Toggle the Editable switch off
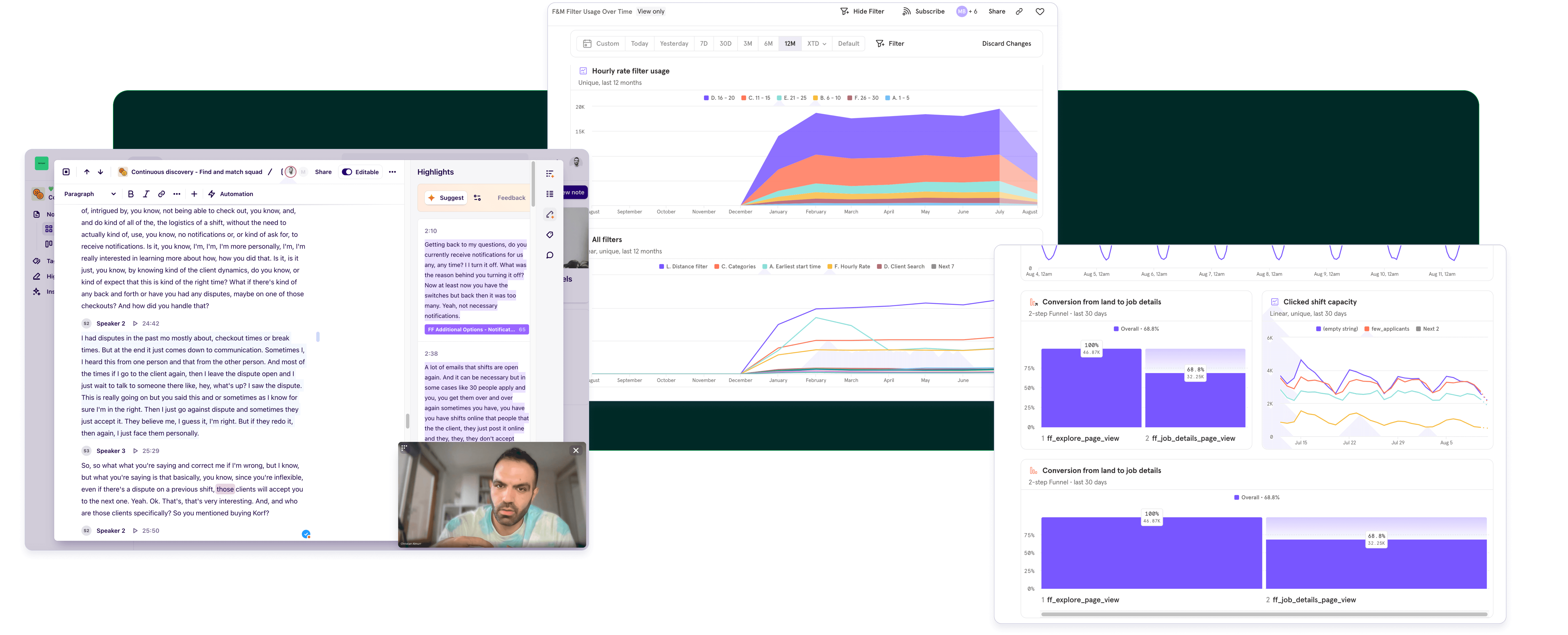Image resolution: width=1568 pixels, height=635 pixels. (347, 172)
